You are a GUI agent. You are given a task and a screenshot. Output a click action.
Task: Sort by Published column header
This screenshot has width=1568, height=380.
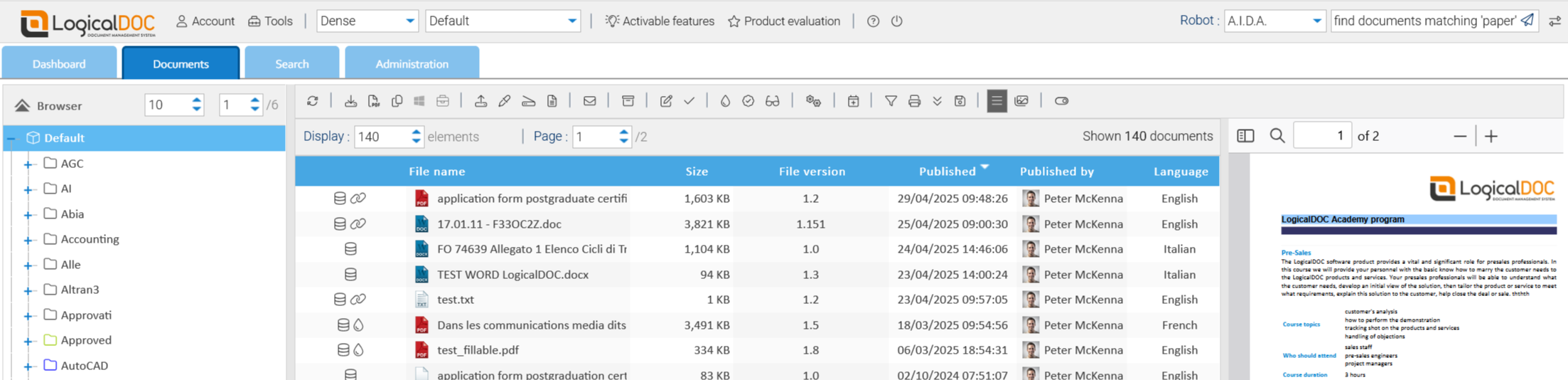point(947,171)
